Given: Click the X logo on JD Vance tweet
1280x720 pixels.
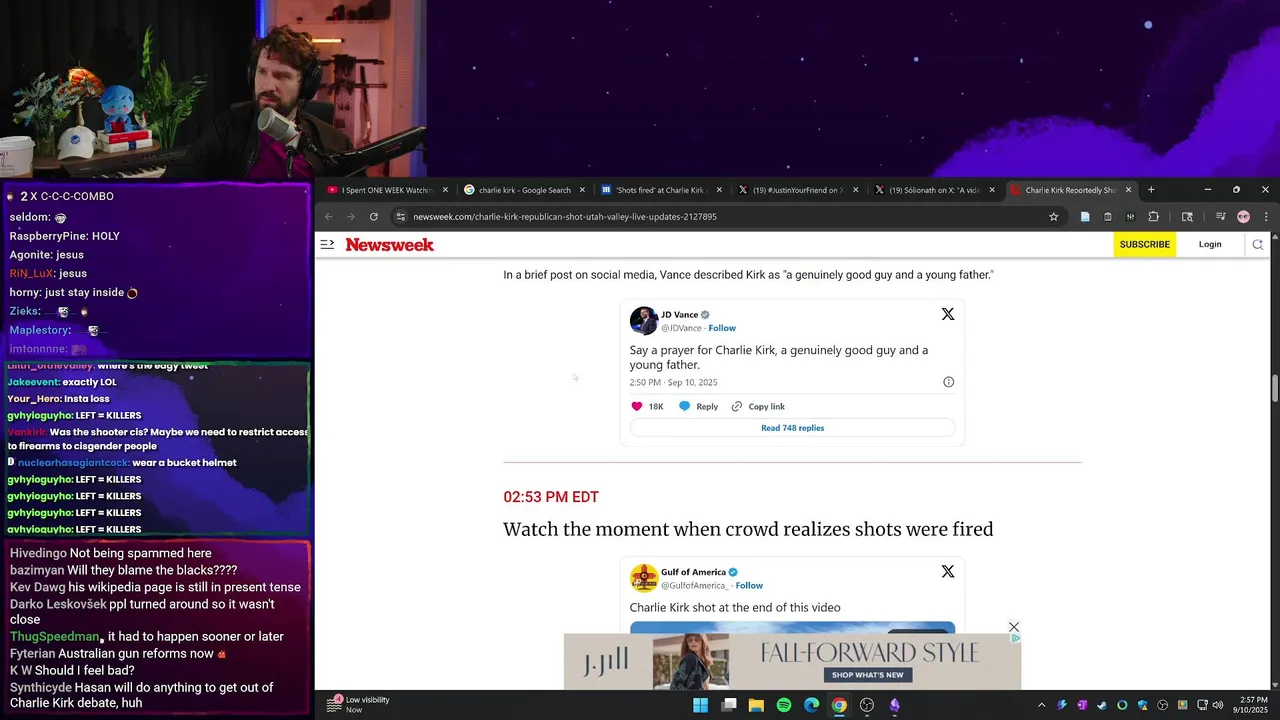Looking at the screenshot, I should [x=948, y=314].
